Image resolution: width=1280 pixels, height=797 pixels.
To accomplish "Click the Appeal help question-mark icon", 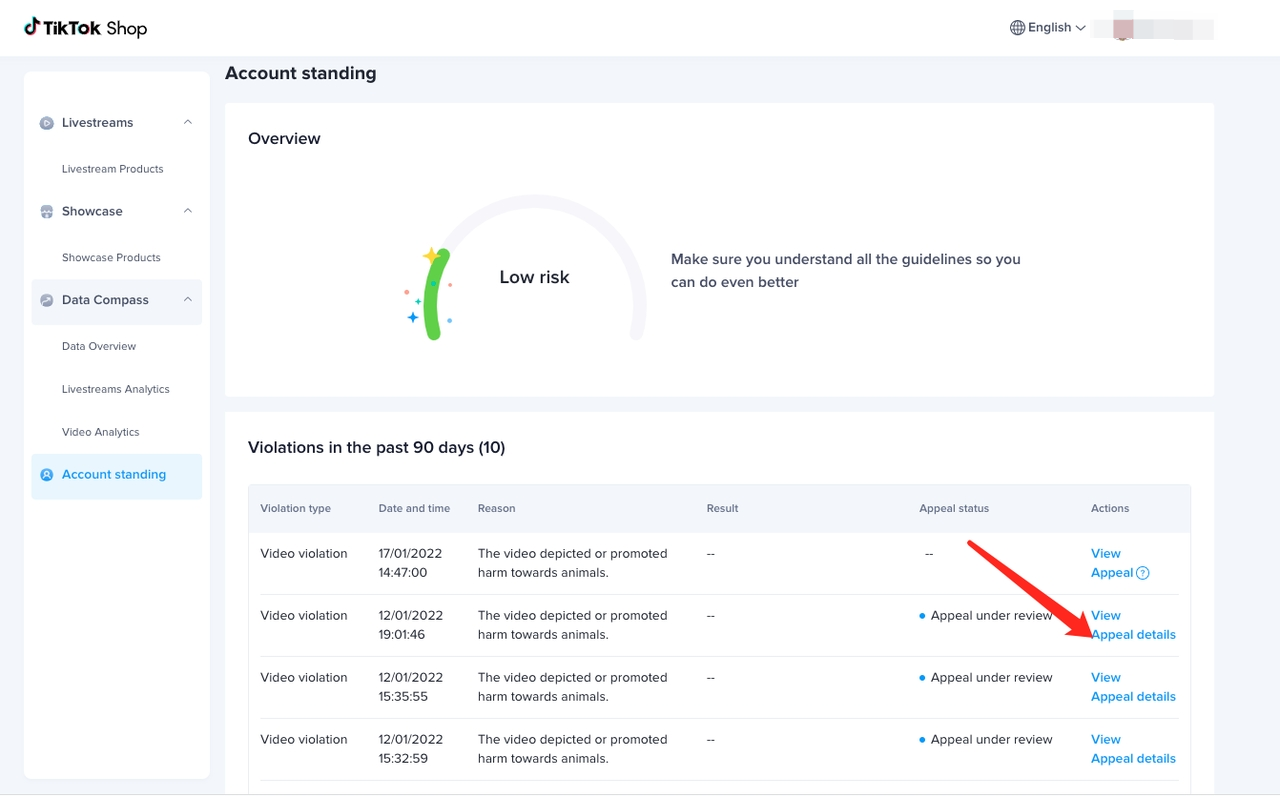I will click(x=1143, y=573).
